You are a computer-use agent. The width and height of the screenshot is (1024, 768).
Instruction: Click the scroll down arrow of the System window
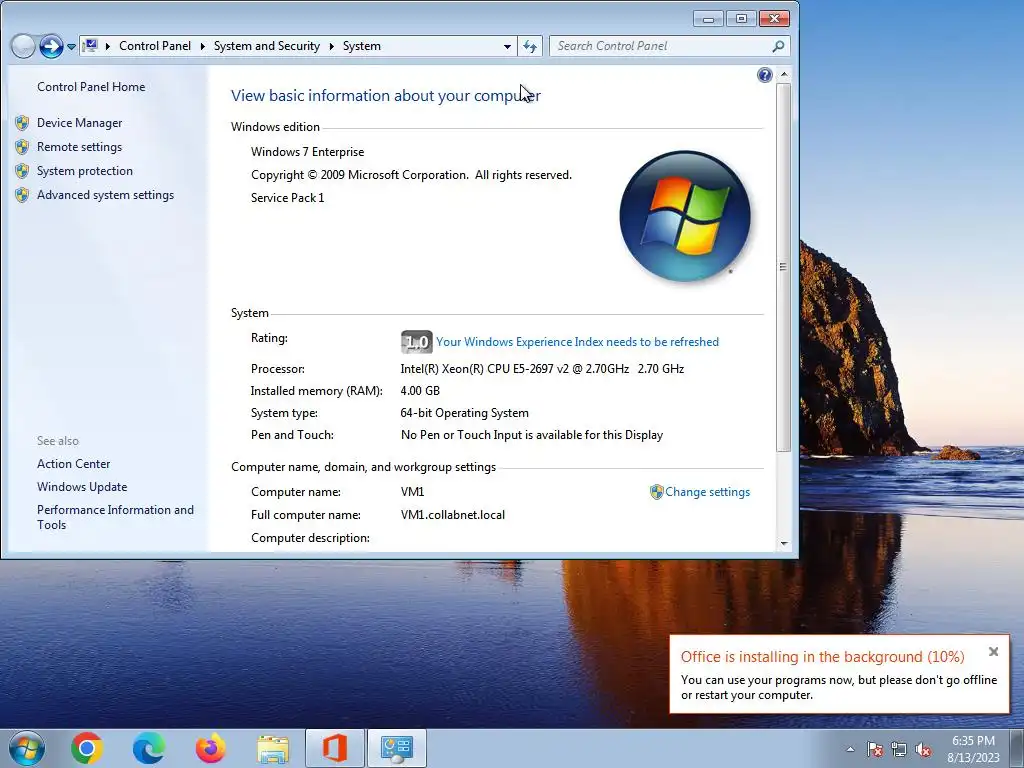click(x=784, y=543)
